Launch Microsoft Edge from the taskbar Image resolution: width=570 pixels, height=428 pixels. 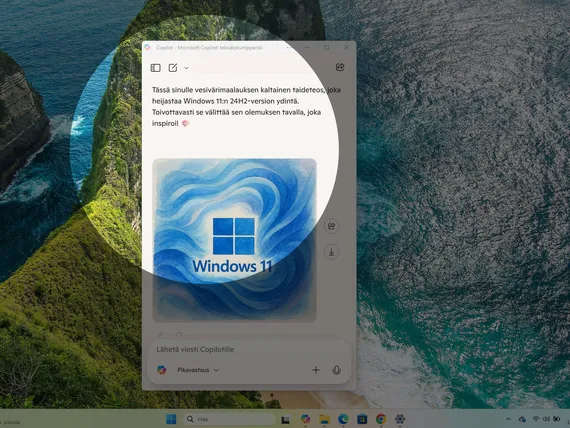click(x=343, y=419)
